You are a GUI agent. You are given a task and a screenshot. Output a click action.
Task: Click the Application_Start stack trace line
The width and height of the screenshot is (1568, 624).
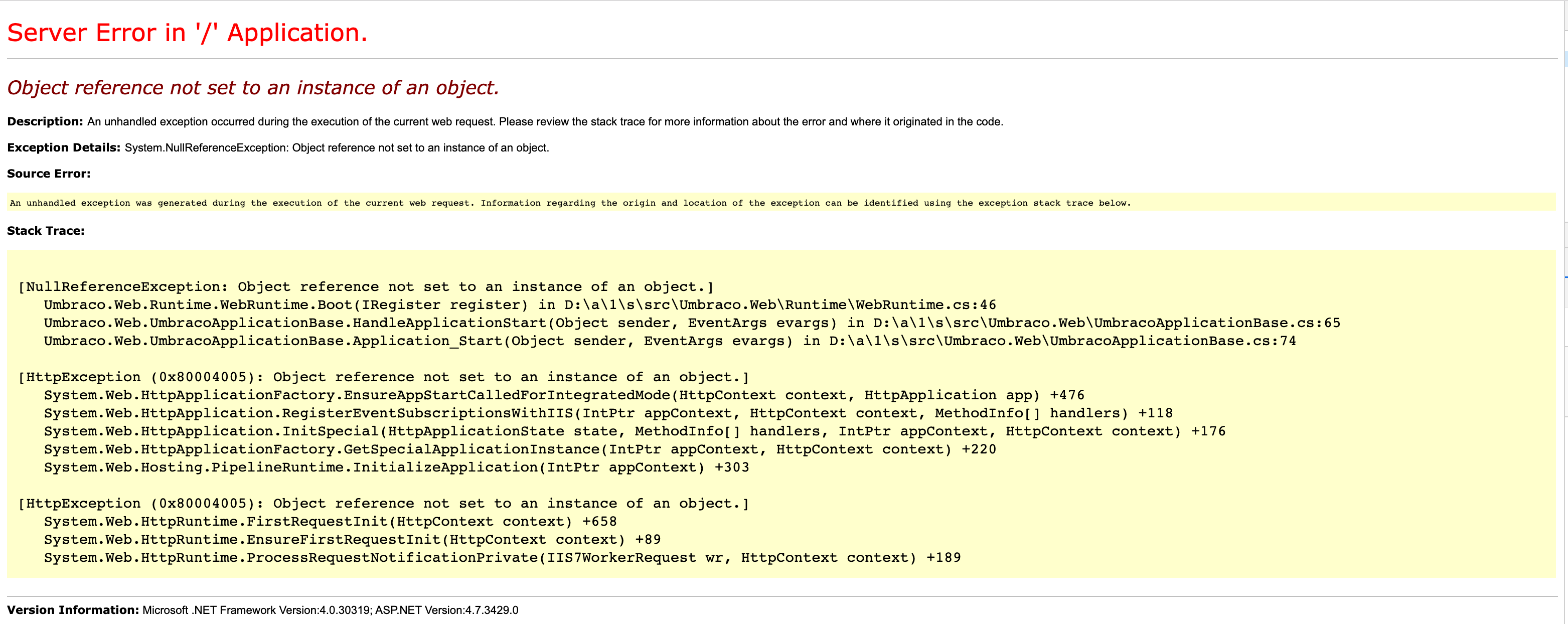click(x=670, y=341)
